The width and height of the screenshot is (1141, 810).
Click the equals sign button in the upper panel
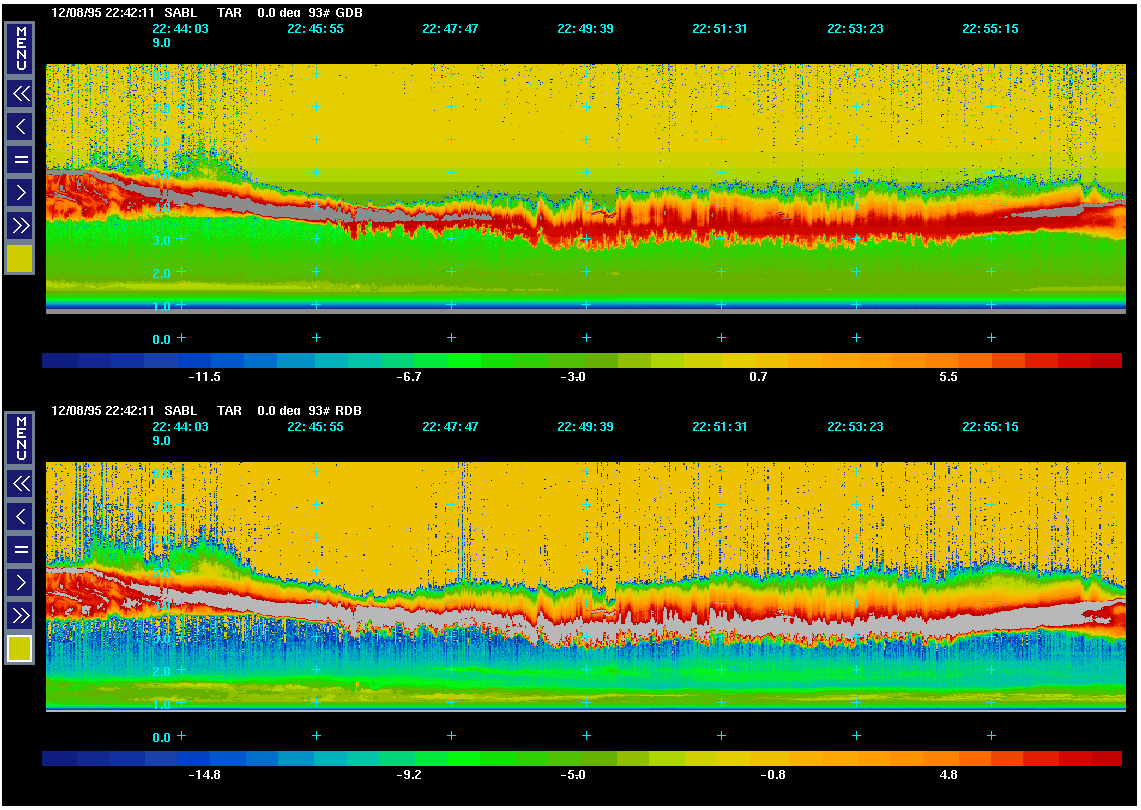point(20,160)
